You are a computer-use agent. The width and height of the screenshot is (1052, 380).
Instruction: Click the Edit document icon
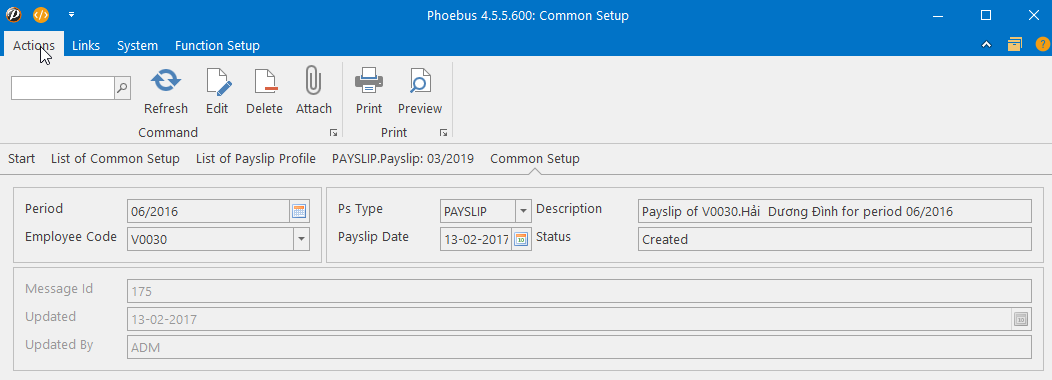(218, 81)
